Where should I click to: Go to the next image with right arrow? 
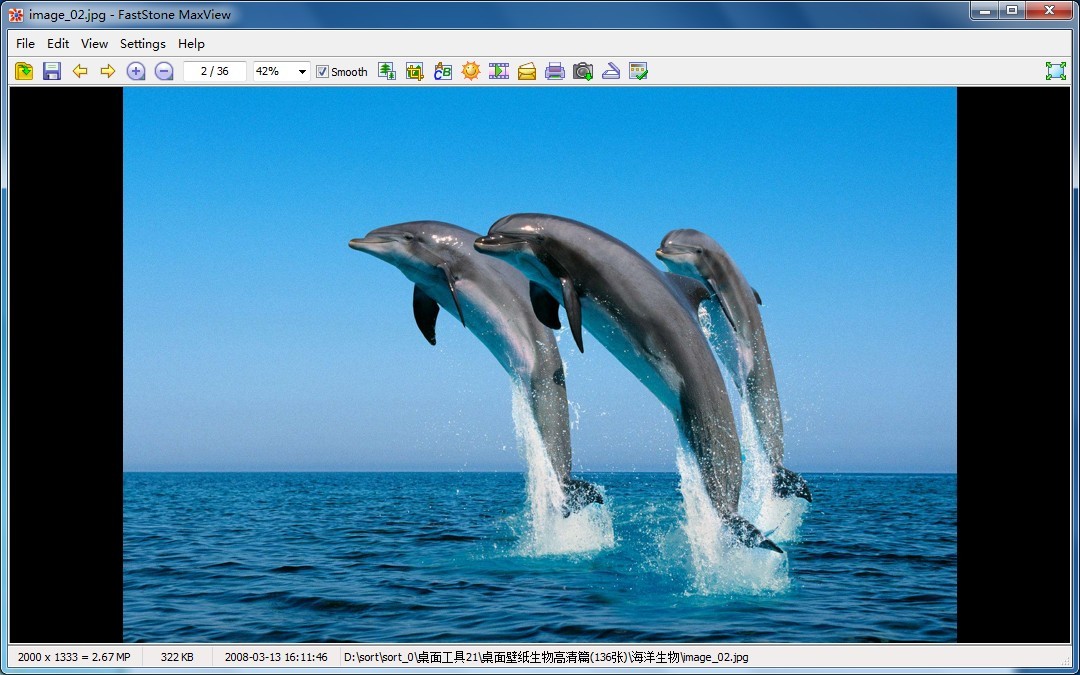click(x=108, y=71)
